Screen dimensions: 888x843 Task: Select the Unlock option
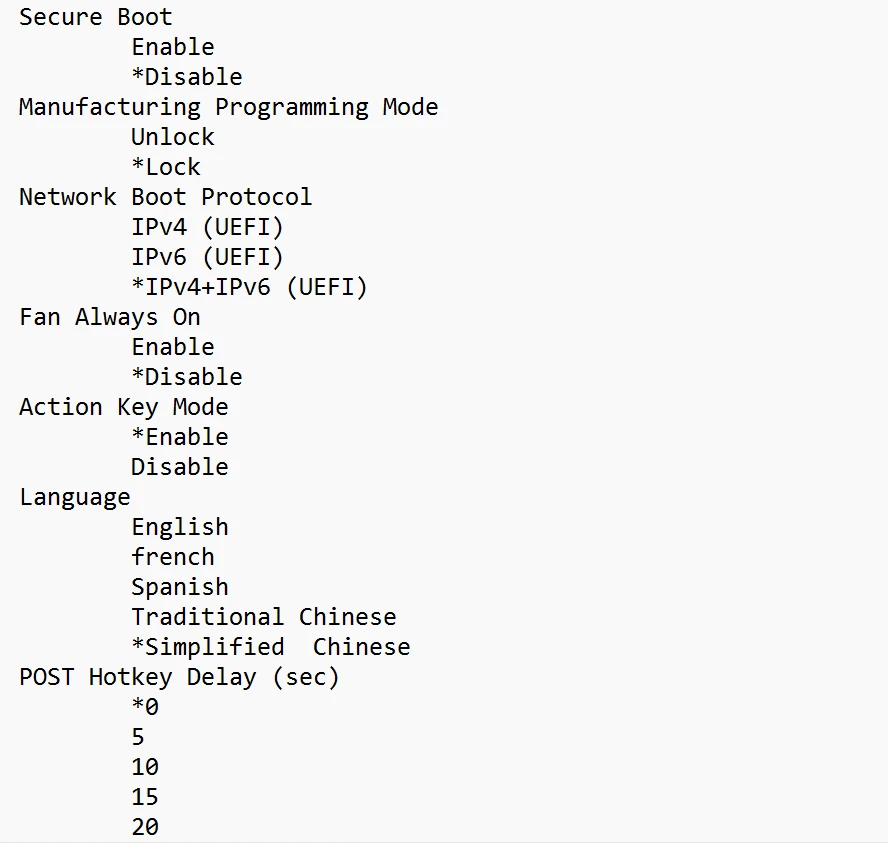click(173, 137)
